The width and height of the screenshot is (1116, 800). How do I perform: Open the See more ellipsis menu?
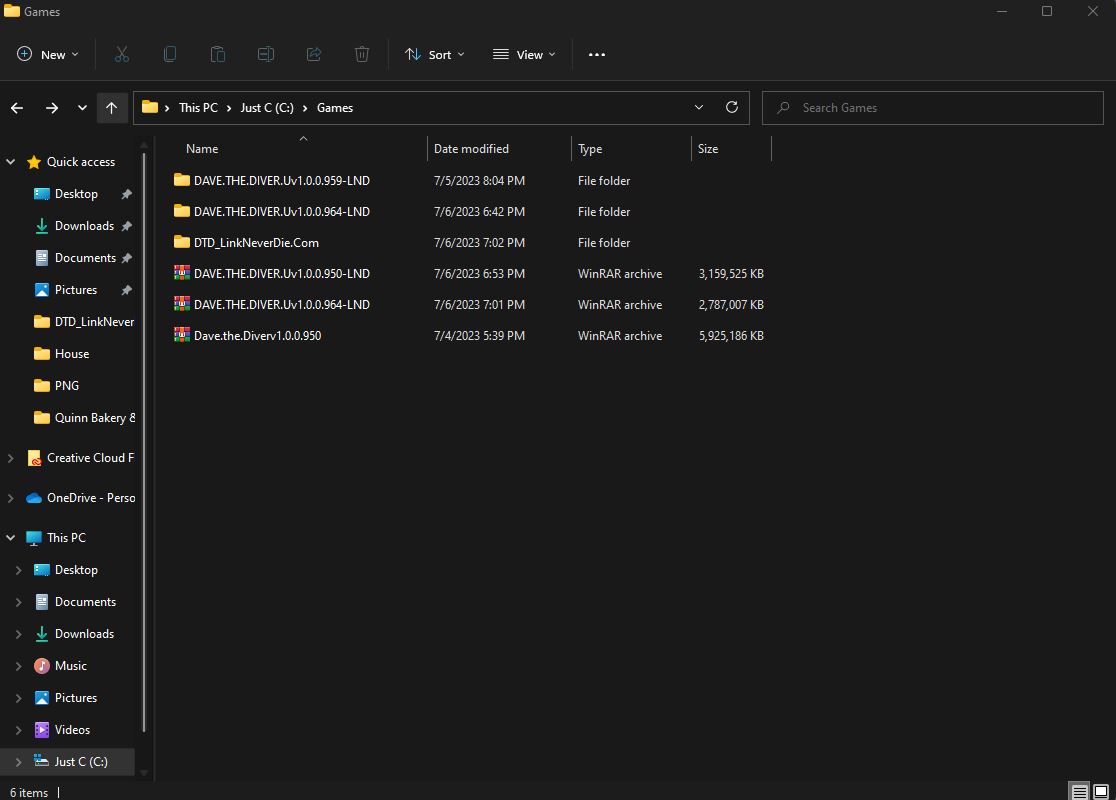pos(597,54)
